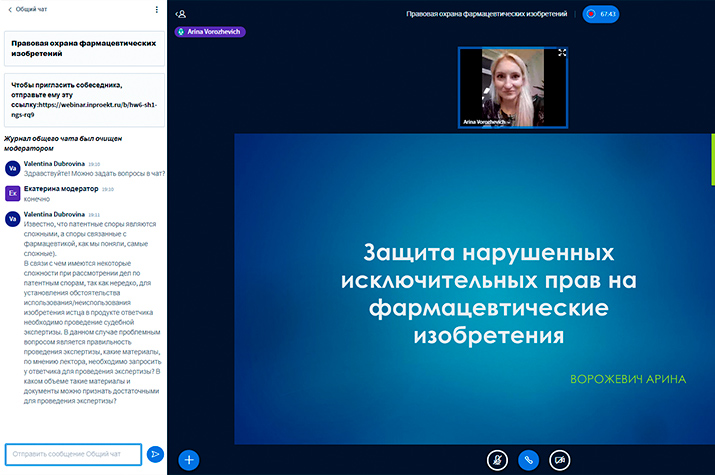Click the Arina Vorozhevich talking indicator
The image size is (715, 475).
pos(210,32)
